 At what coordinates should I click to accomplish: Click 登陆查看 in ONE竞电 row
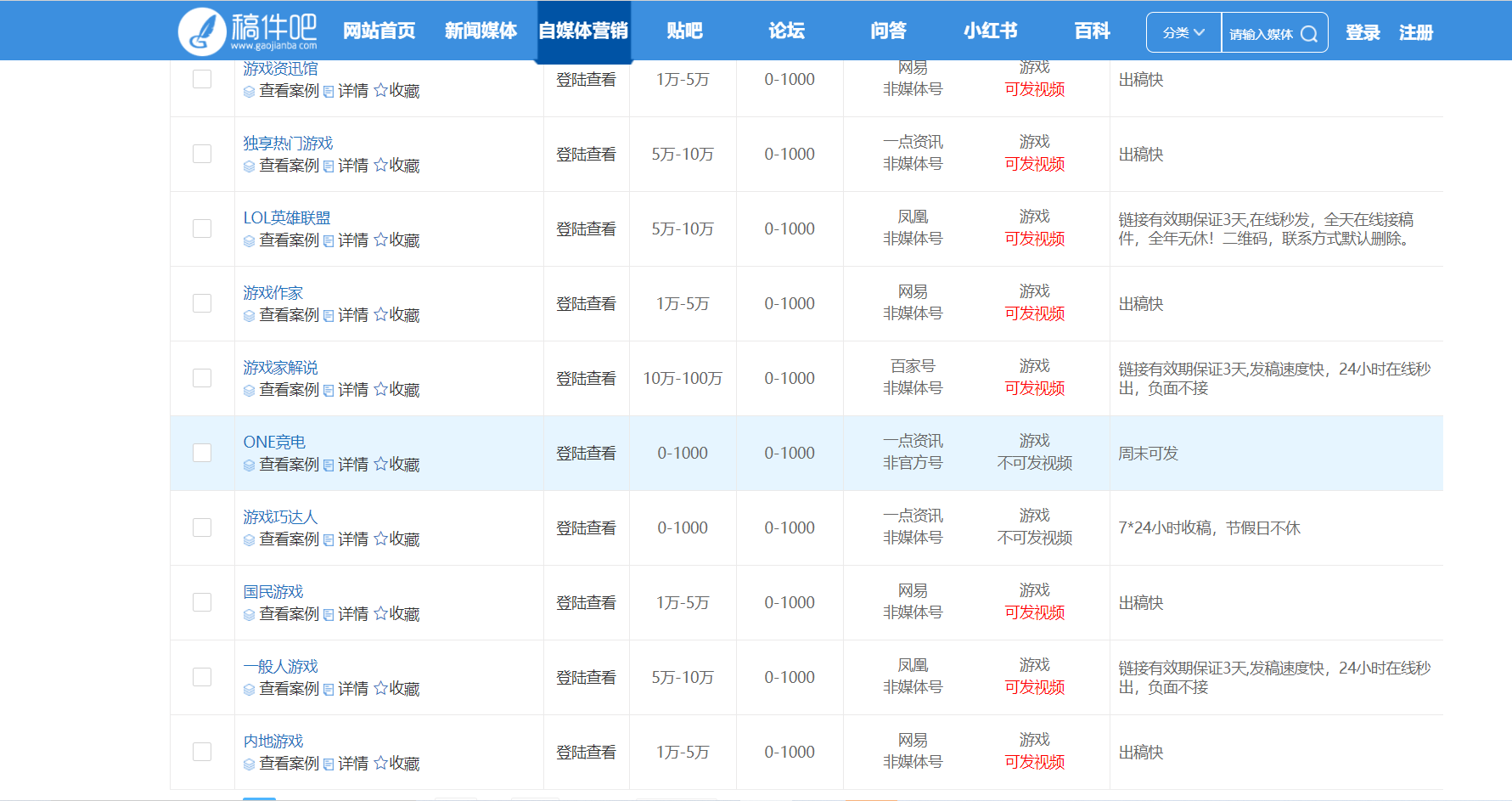coord(586,454)
